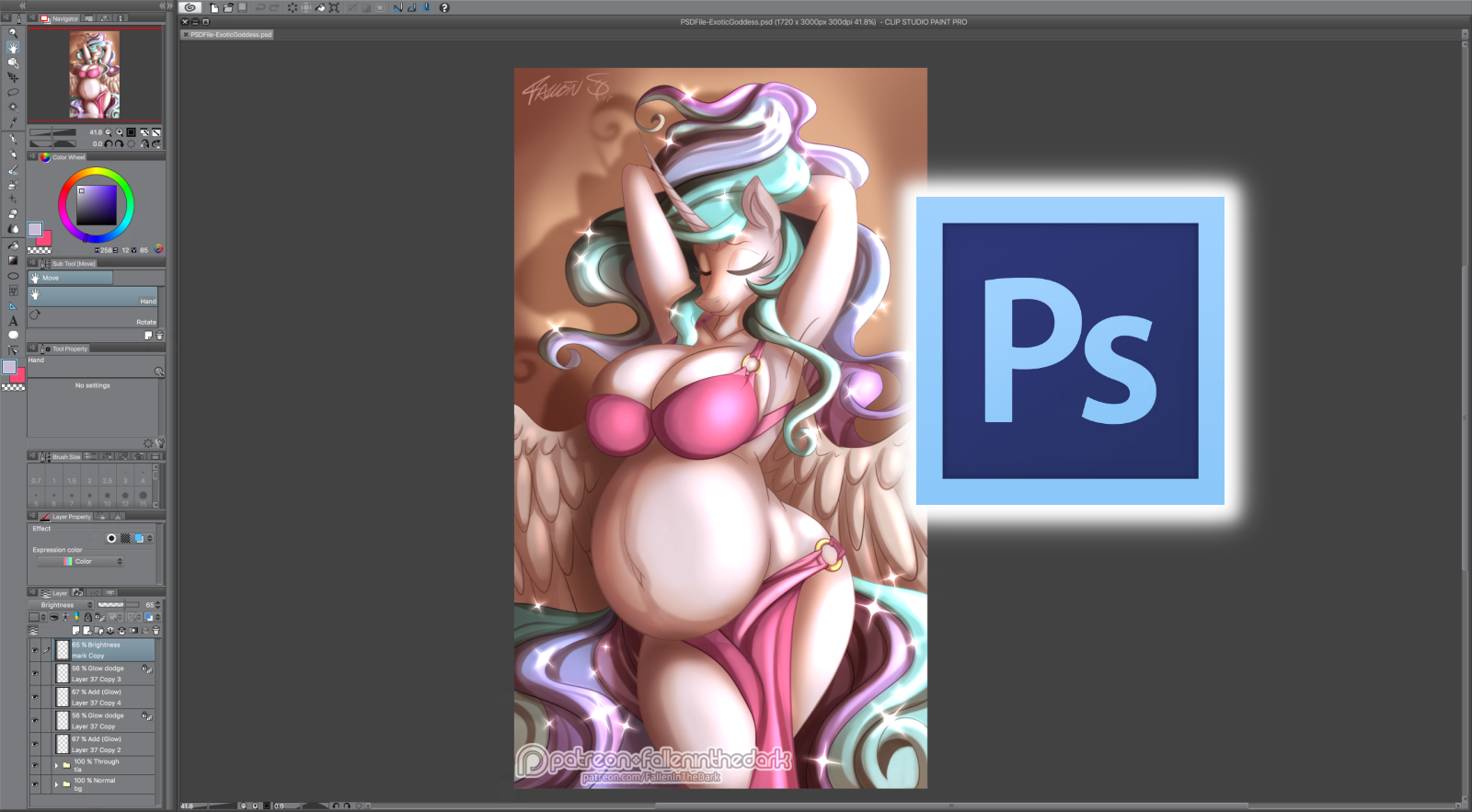Select the Pencil tool
This screenshot has height=812, width=1472.
click(x=13, y=154)
